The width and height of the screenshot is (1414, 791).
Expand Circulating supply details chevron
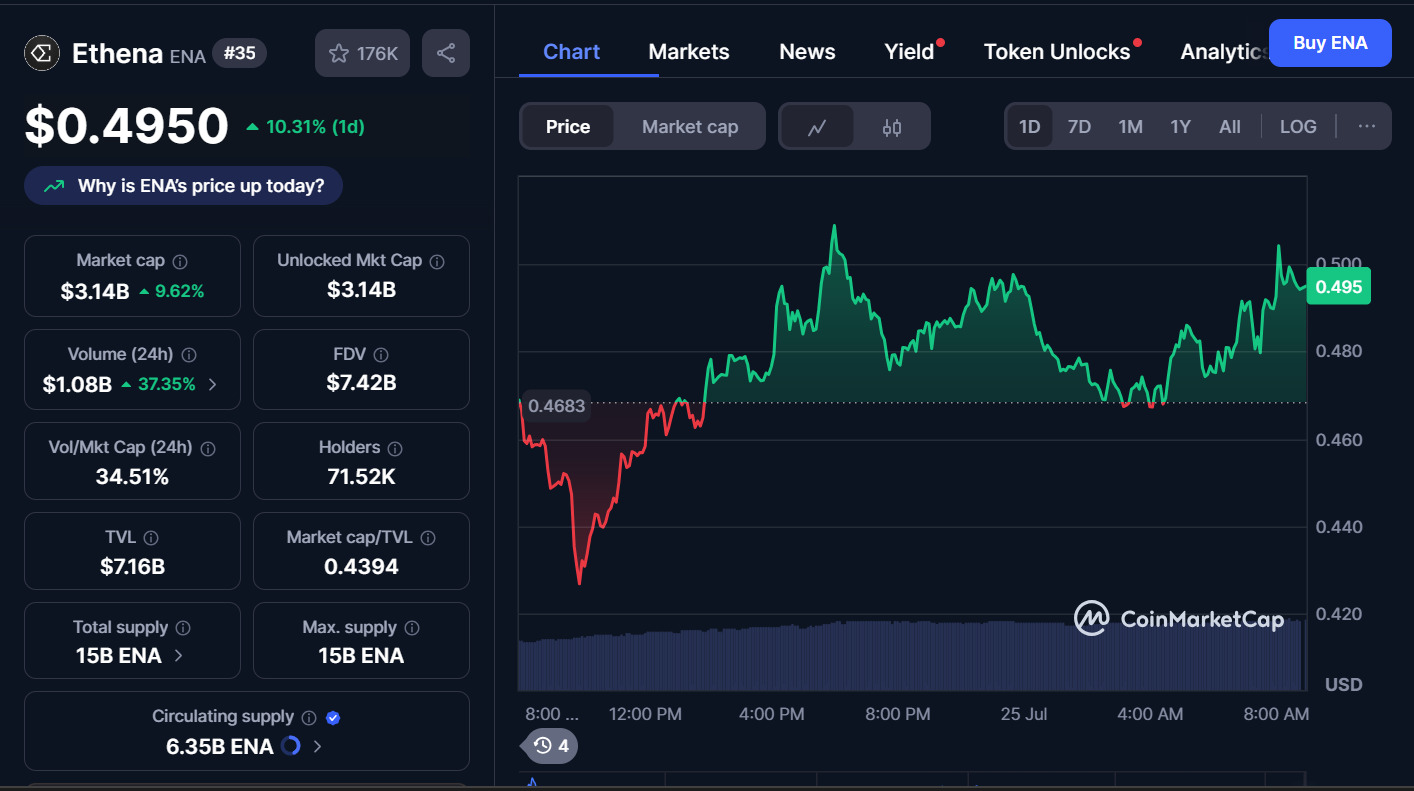tap(317, 746)
